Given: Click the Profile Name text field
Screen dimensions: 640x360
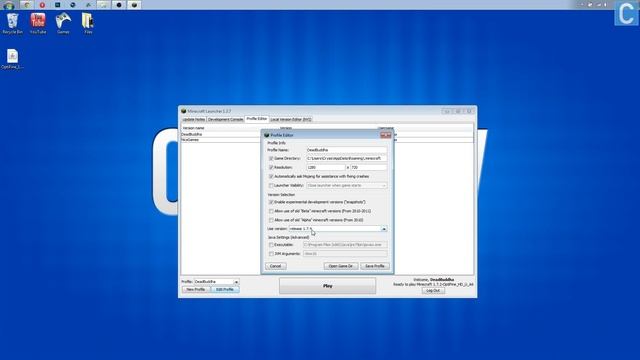Looking at the screenshot, I should (x=347, y=150).
